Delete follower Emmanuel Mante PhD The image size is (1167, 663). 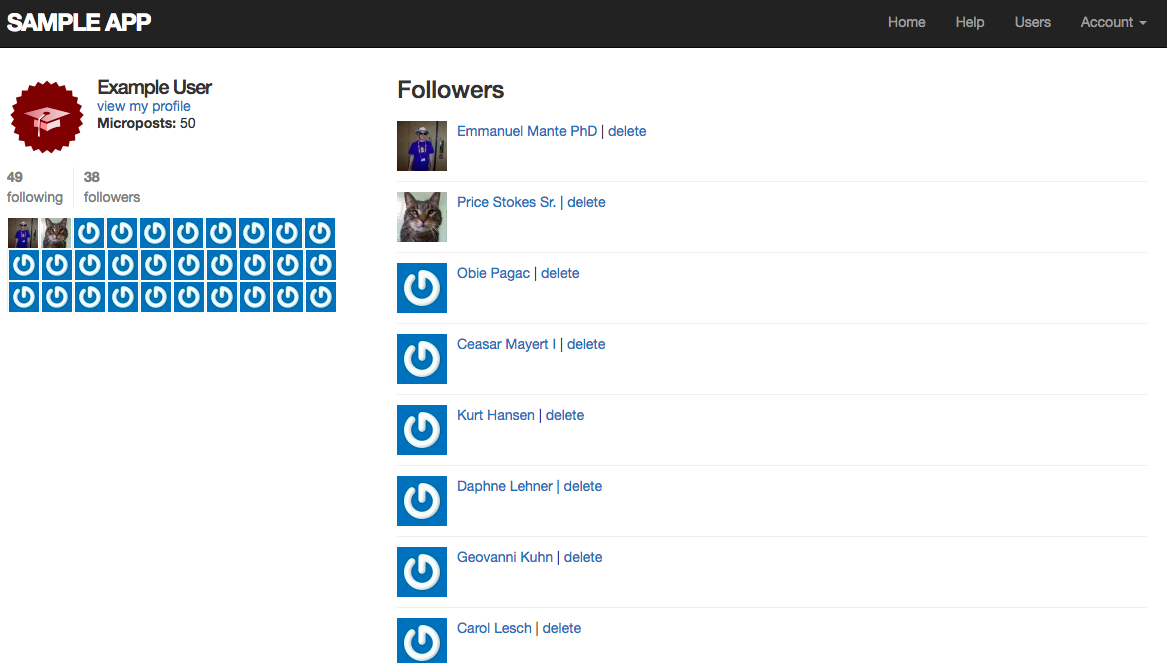627,131
